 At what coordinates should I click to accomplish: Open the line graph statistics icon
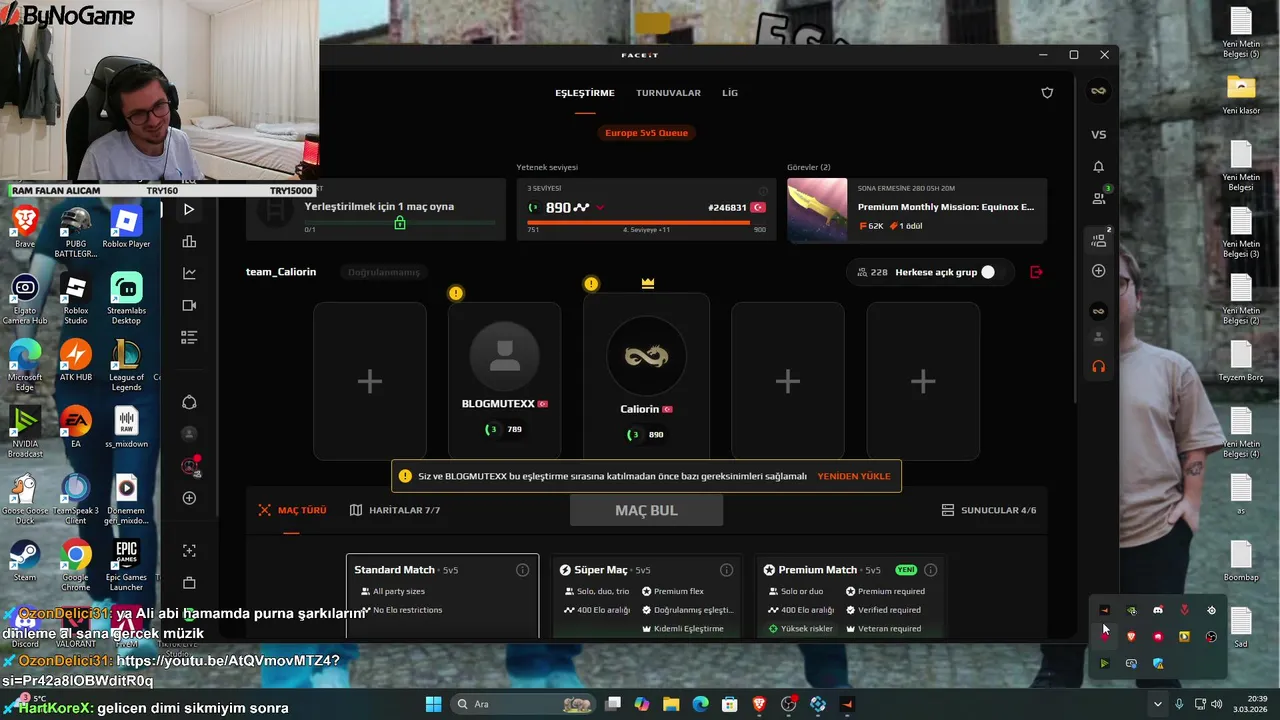189,273
